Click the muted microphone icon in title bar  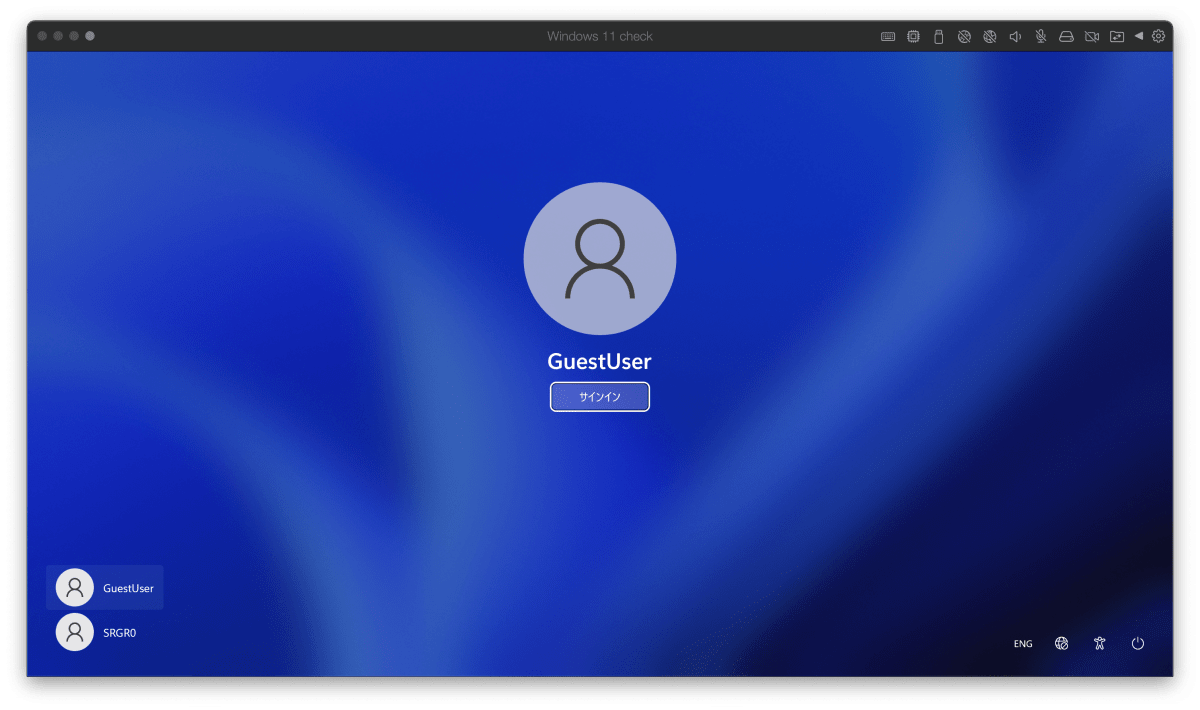(1041, 36)
